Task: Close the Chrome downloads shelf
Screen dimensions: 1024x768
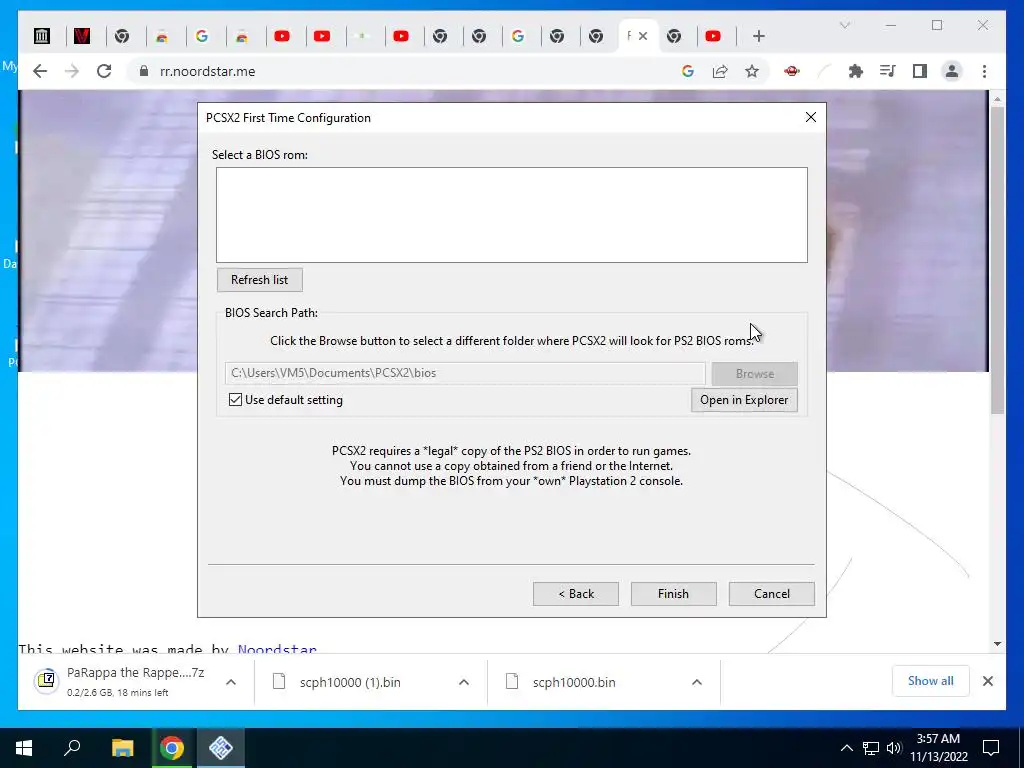Action: click(987, 681)
